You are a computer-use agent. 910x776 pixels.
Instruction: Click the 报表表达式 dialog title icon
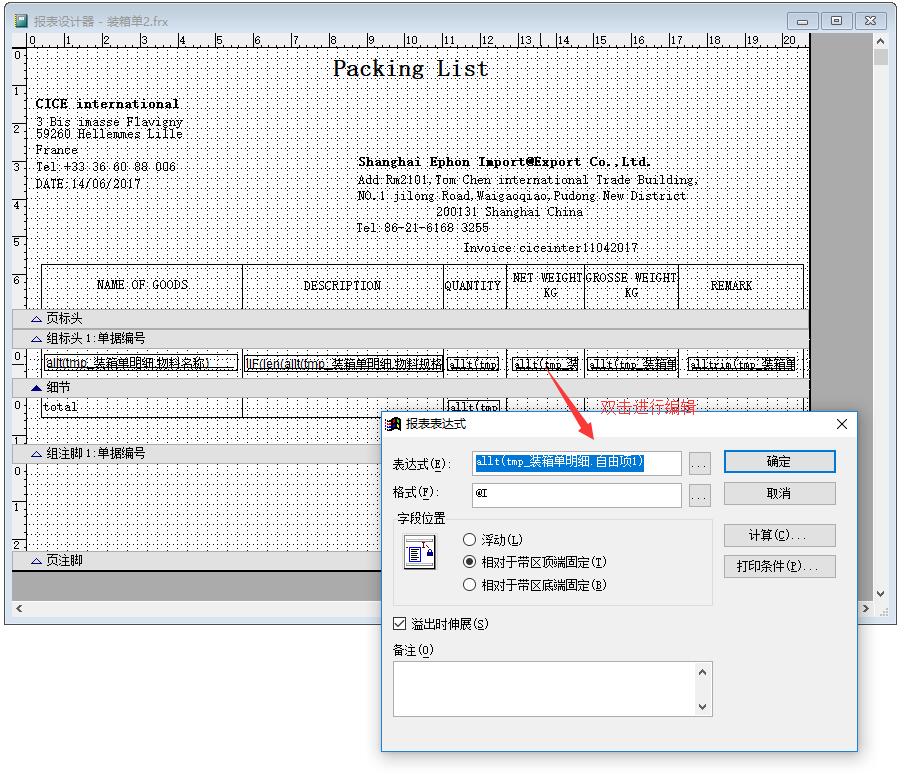(394, 424)
